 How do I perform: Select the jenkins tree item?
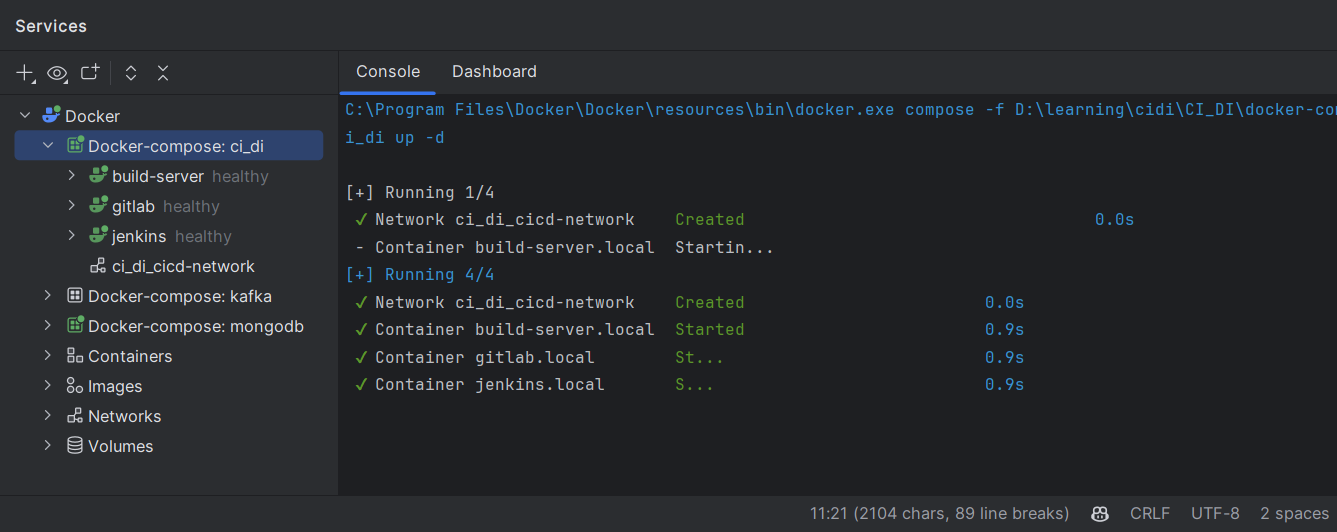139,236
